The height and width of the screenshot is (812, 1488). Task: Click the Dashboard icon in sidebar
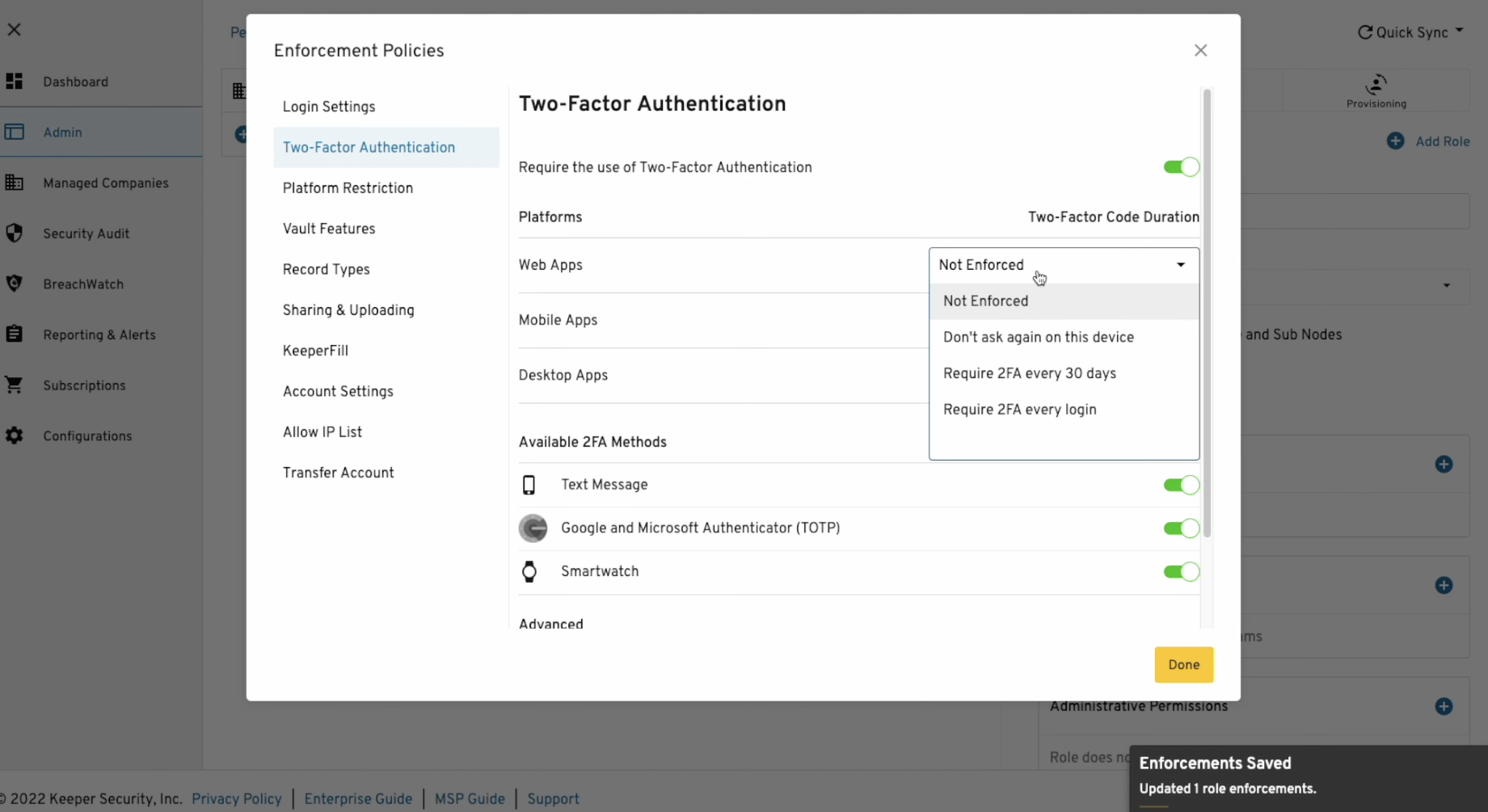[x=15, y=82]
